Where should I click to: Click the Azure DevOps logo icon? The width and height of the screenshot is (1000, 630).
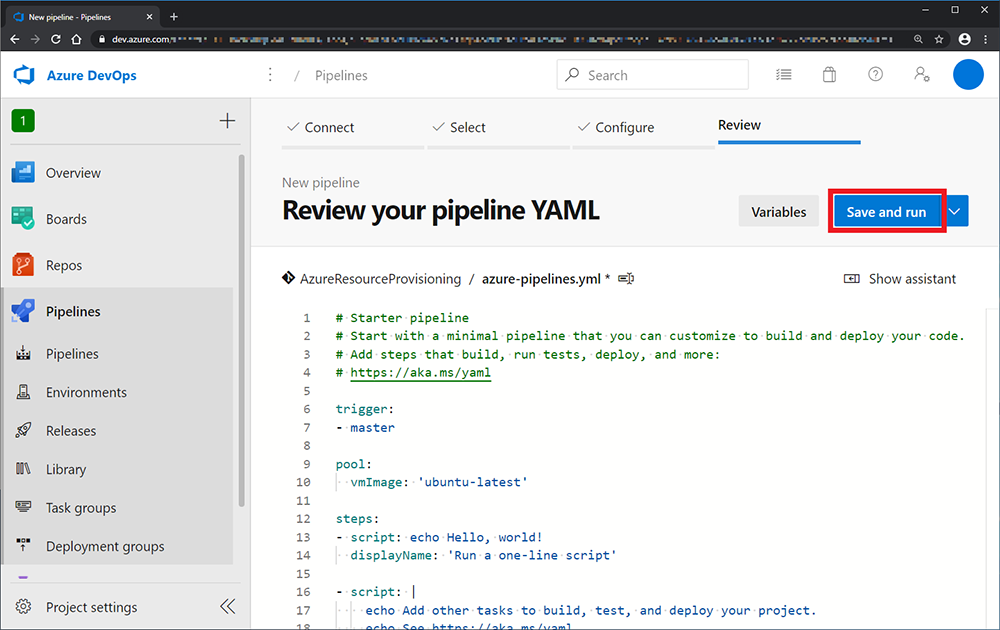(x=24, y=75)
